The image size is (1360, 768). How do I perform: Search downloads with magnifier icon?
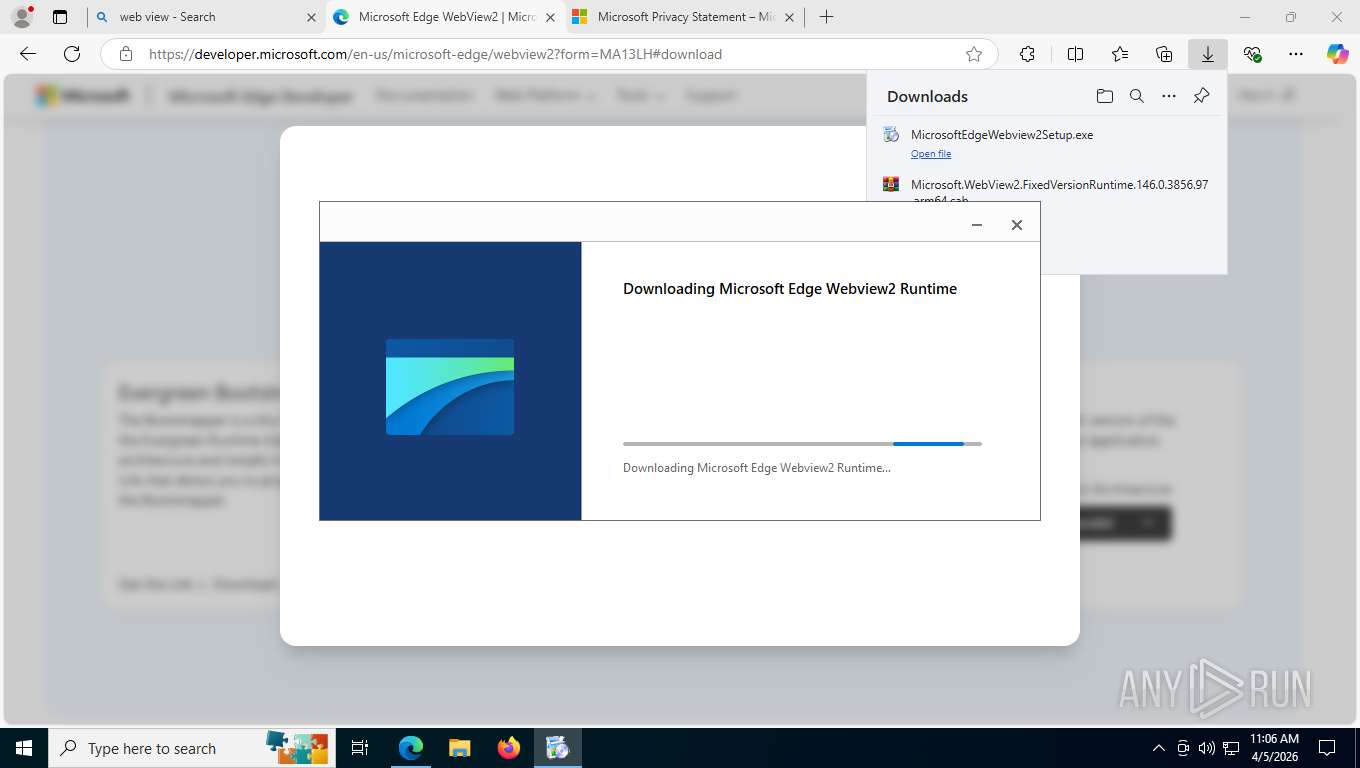[x=1137, y=96]
